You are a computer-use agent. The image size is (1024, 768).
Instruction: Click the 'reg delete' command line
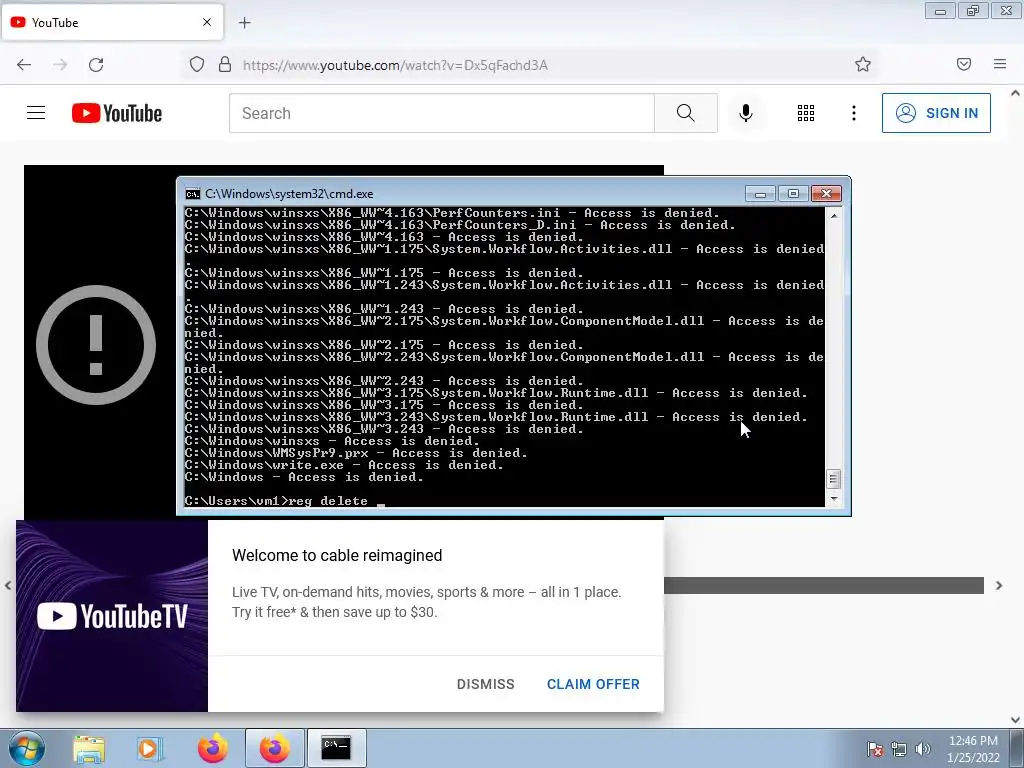(276, 501)
